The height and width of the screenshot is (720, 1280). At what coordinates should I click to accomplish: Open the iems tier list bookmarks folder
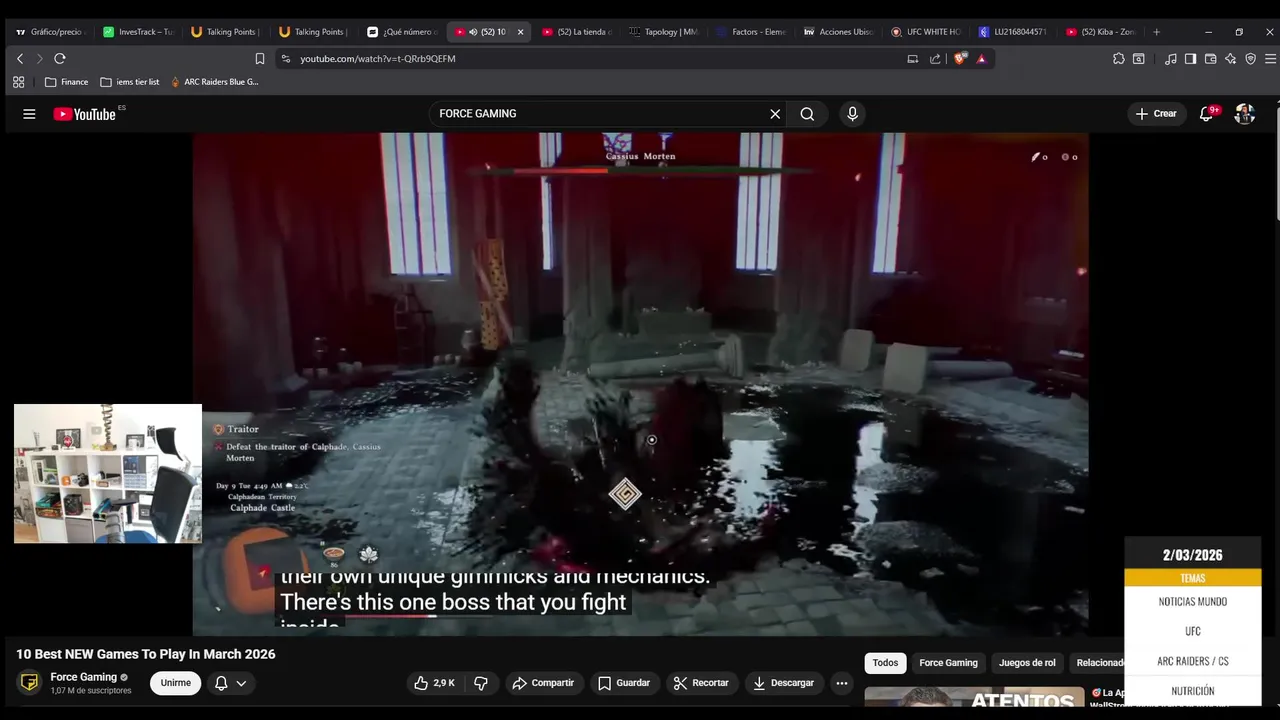(130, 82)
